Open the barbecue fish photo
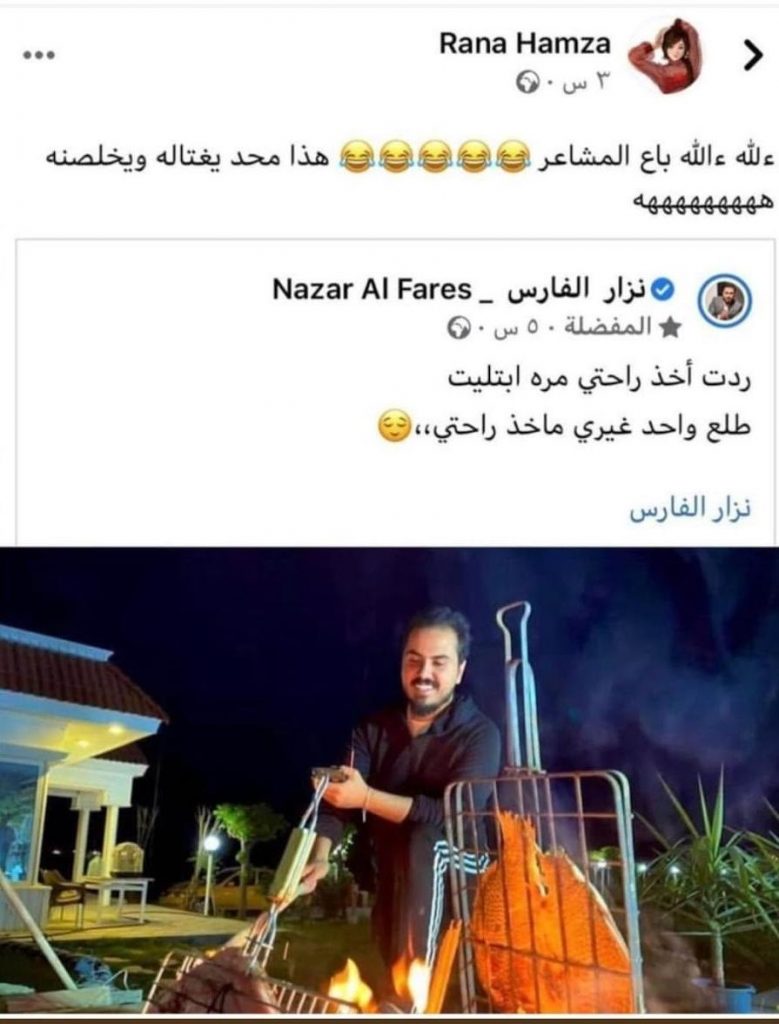Screen dimensions: 779x1024 click(389, 785)
